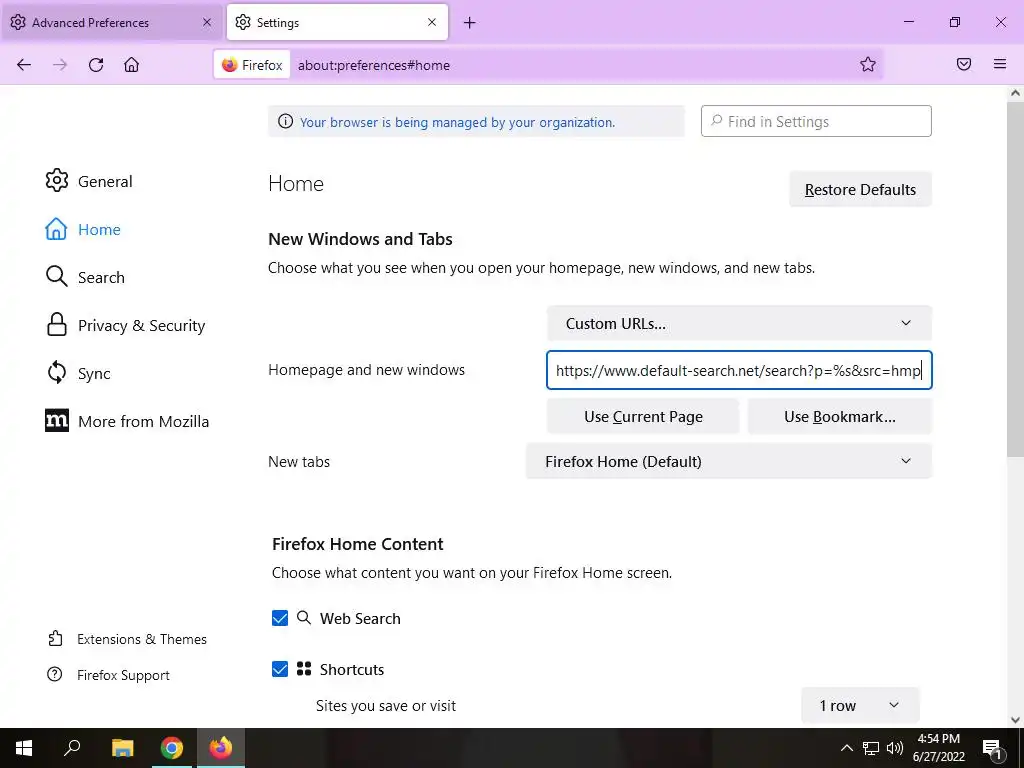Image resolution: width=1024 pixels, height=768 pixels.
Task: Click the Firefox Support question icon
Action: tap(55, 675)
